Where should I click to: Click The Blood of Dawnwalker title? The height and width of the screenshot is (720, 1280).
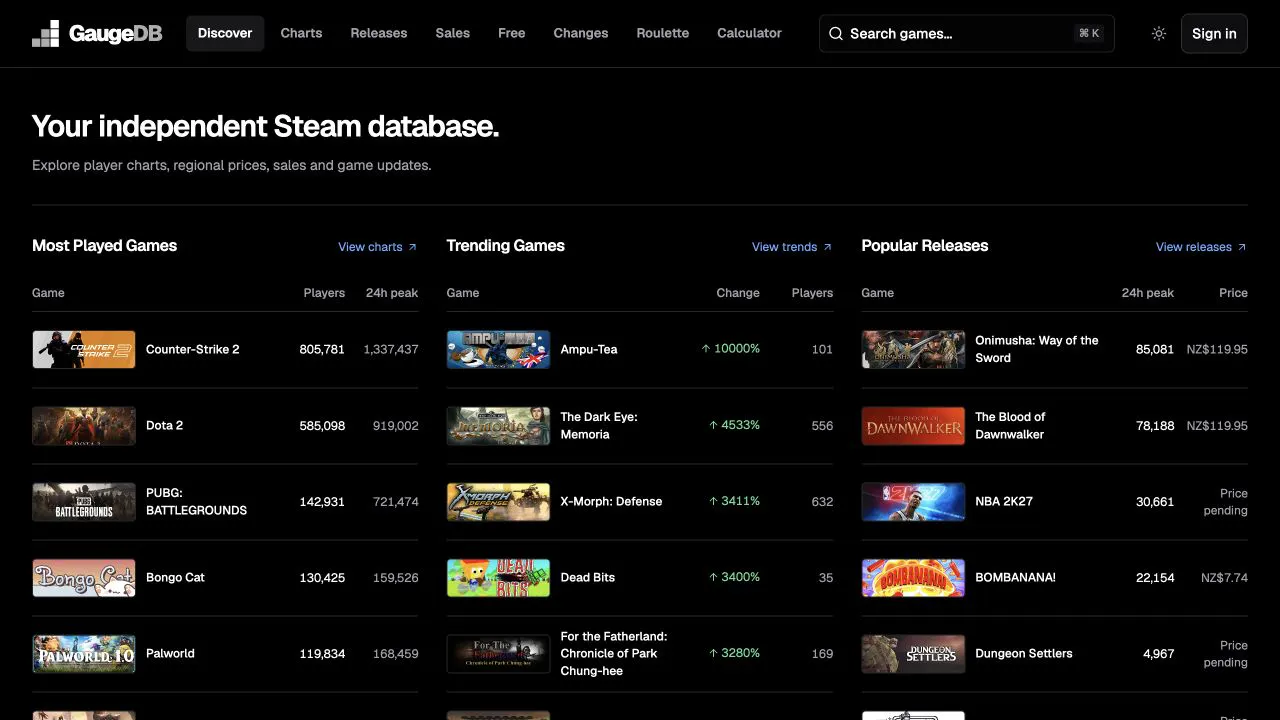[x=1010, y=425]
